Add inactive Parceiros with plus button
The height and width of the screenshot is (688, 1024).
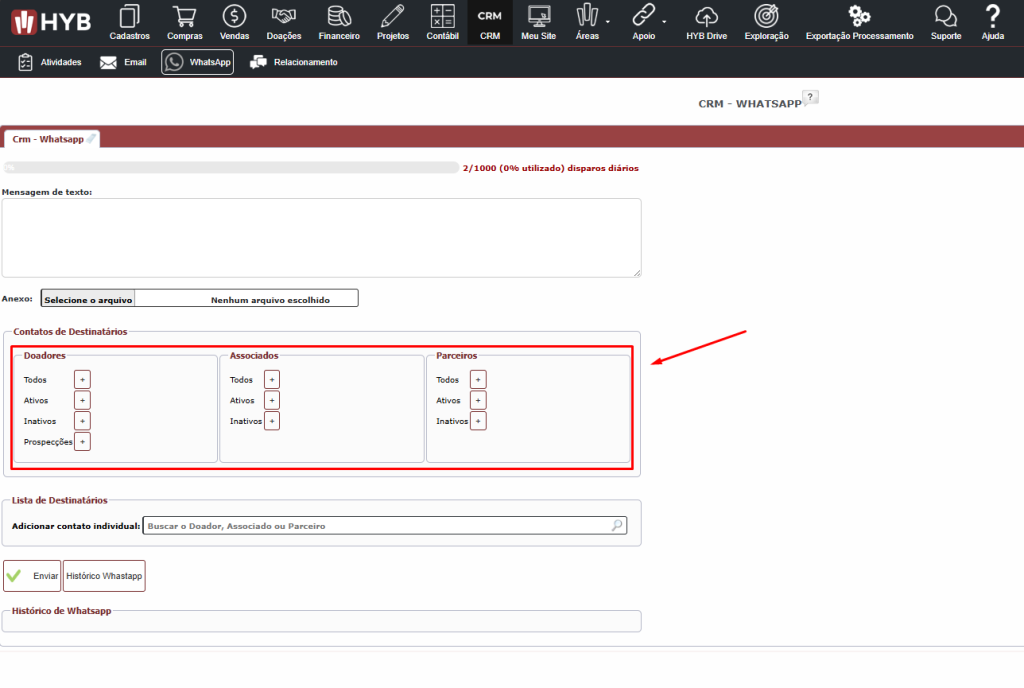click(478, 421)
